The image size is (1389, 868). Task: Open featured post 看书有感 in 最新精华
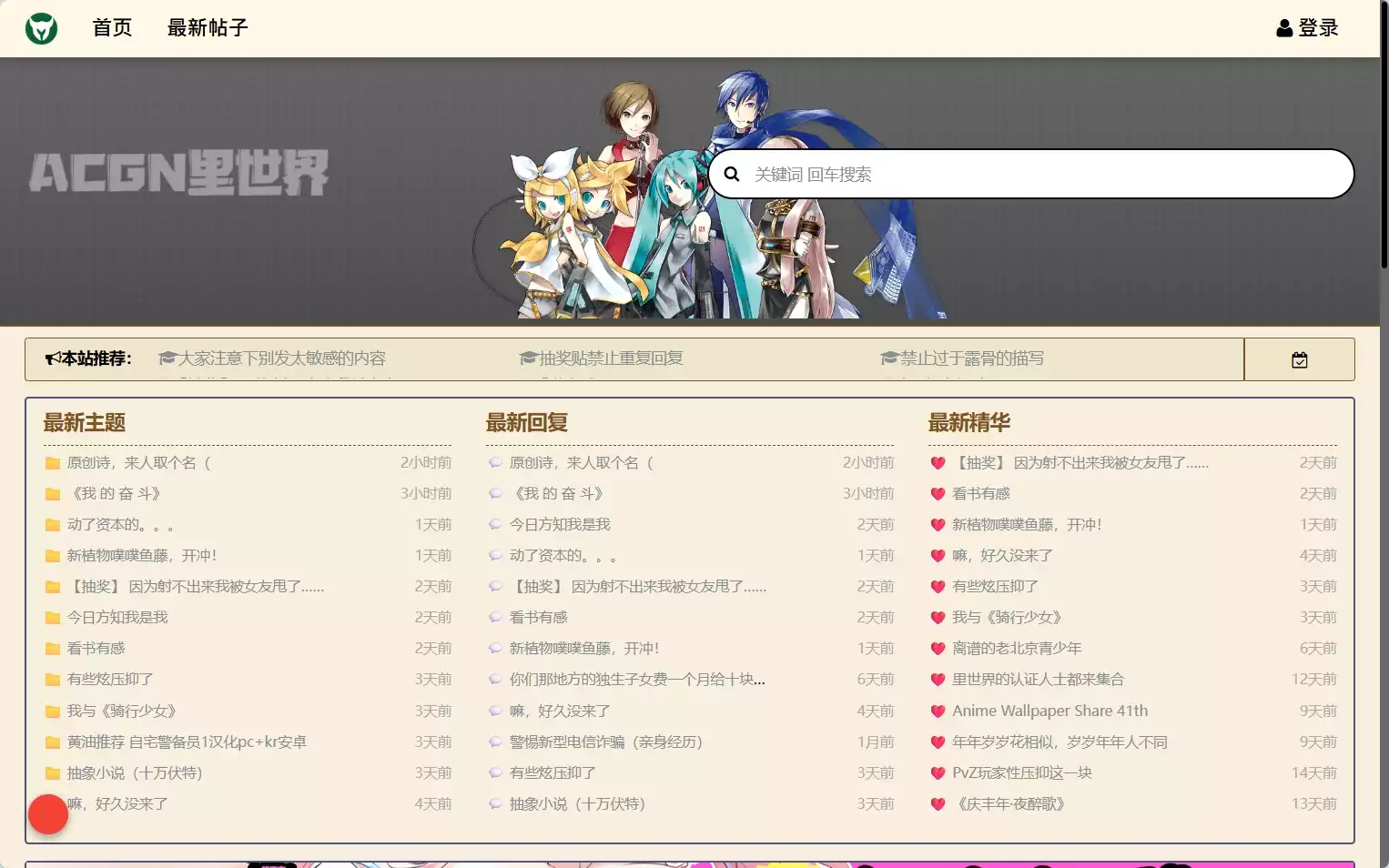tap(981, 494)
